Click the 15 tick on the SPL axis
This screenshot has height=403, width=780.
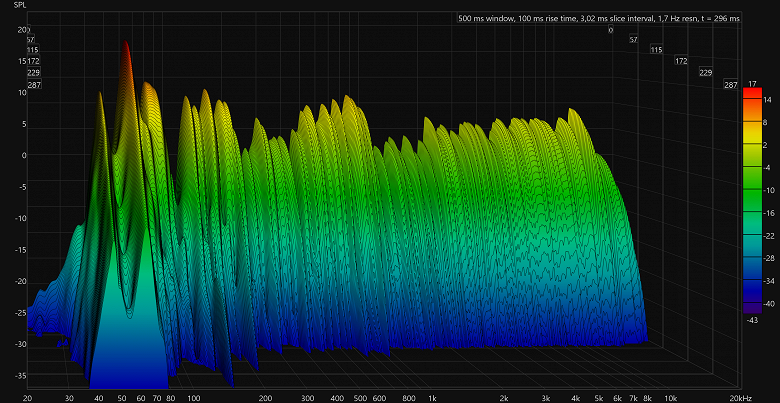tap(22, 61)
